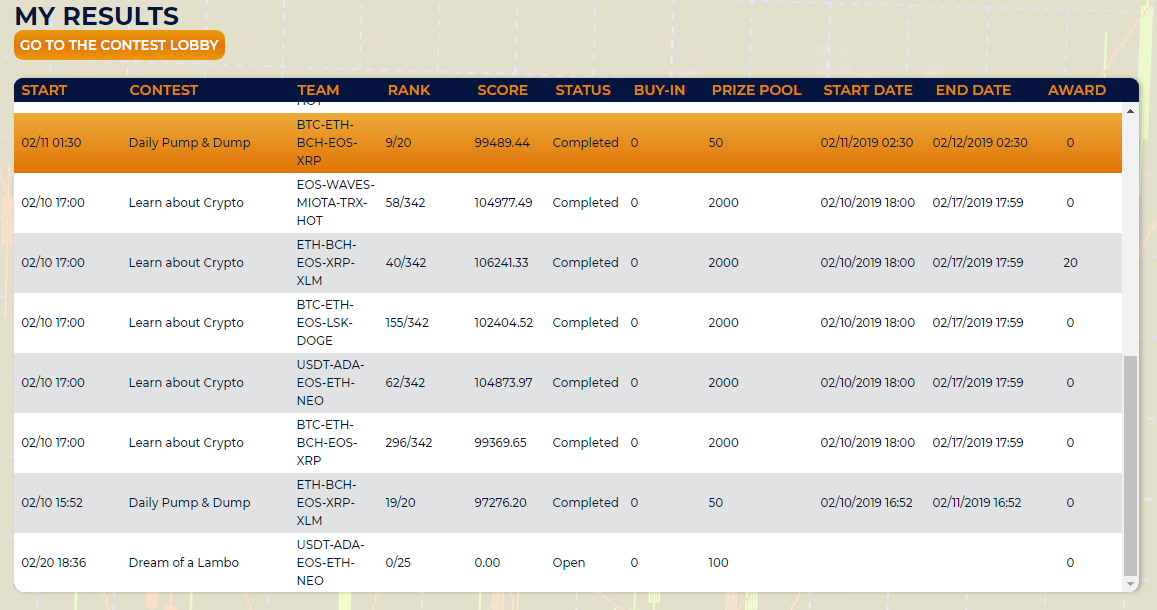Click rank 155/342

point(407,322)
